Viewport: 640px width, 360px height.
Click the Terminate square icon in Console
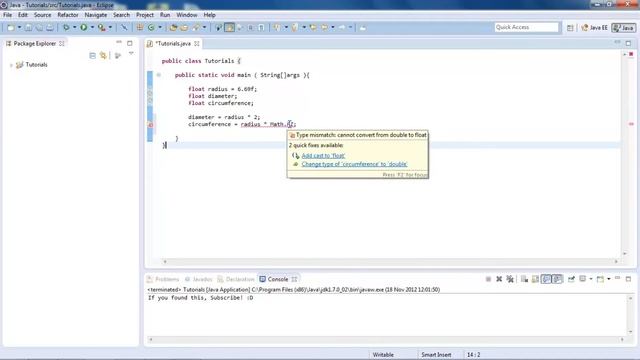pyautogui.click(x=488, y=279)
